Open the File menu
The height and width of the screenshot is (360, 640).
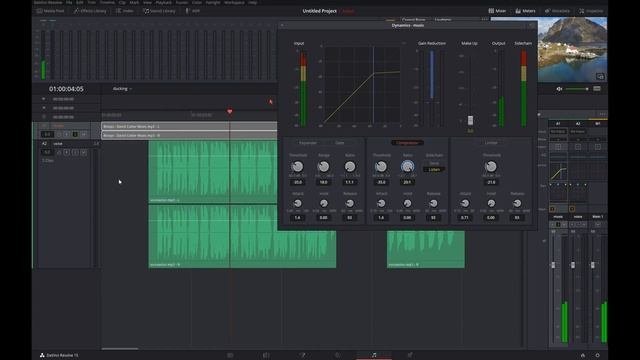pos(69,2)
